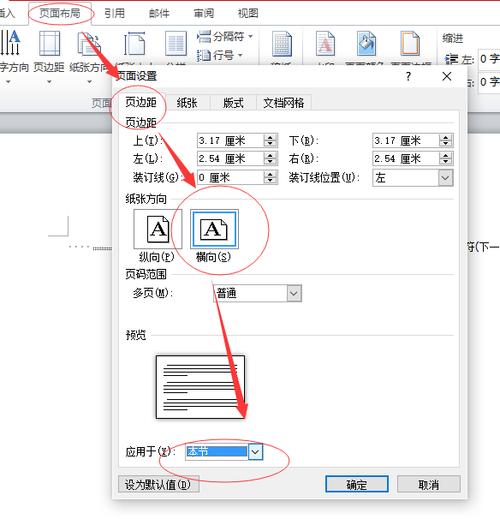Close the 页面设置 dialog with X
This screenshot has width=500, height=519.
click(x=447, y=76)
